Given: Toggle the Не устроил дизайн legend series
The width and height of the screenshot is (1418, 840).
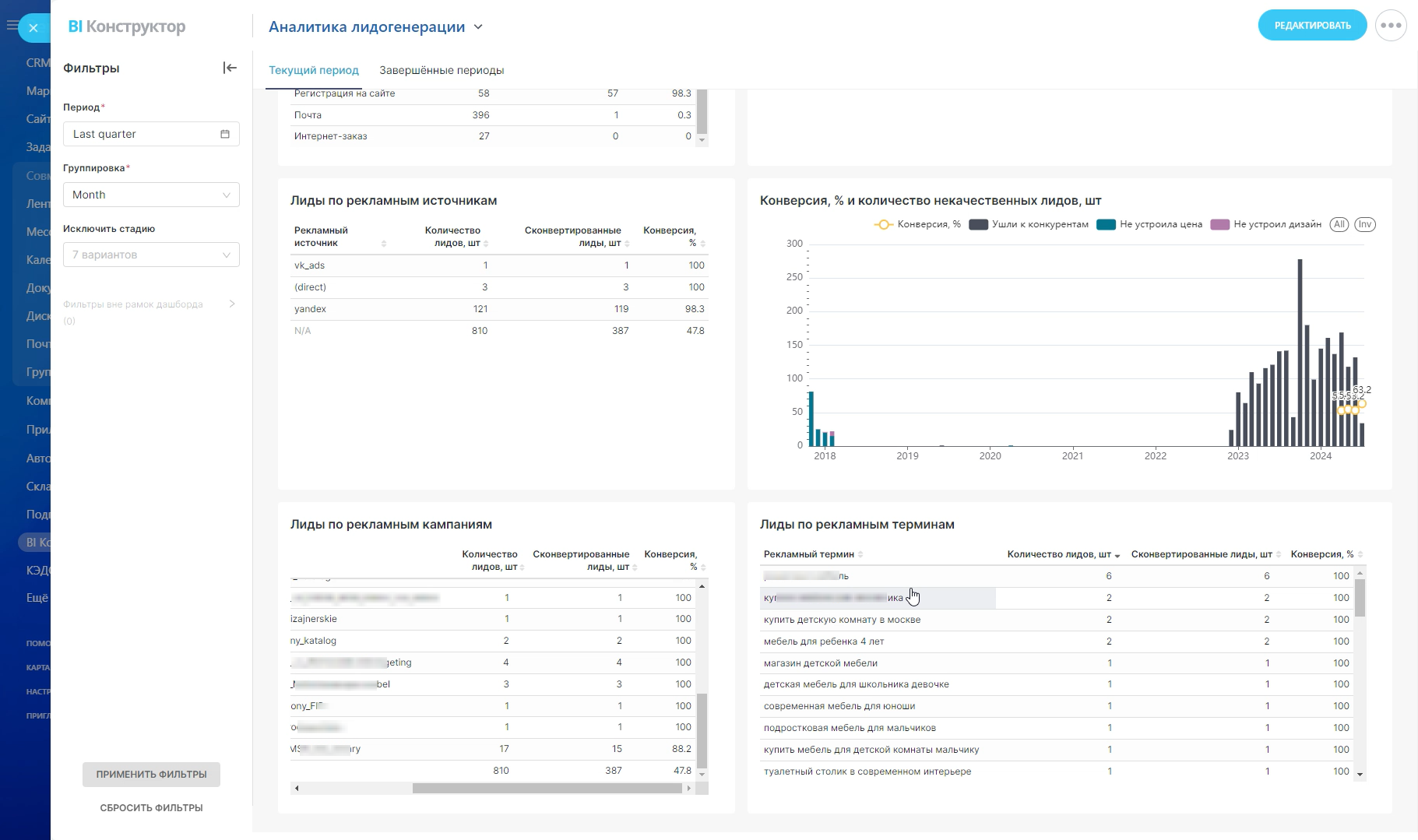Looking at the screenshot, I should (1267, 224).
